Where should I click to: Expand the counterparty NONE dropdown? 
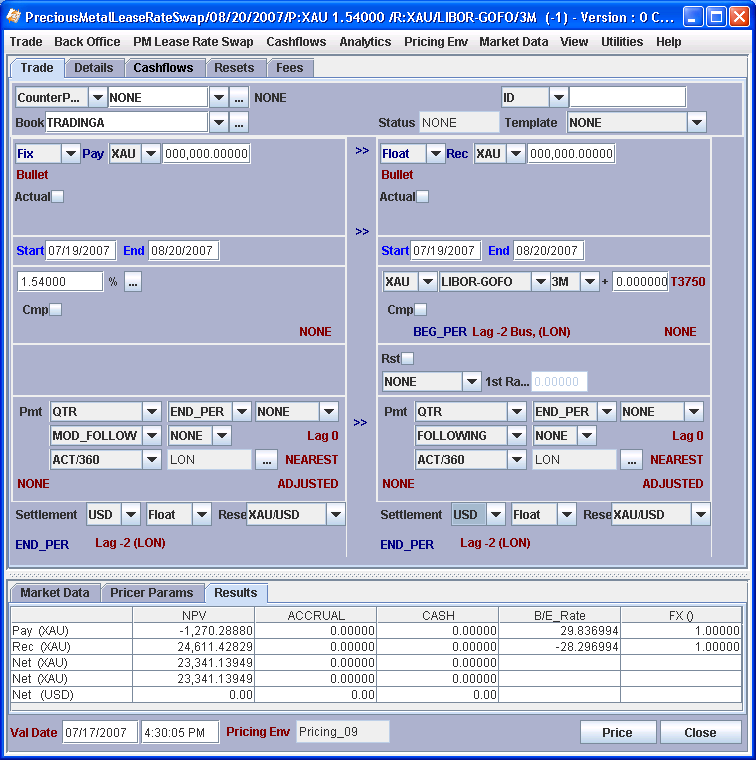coord(219,97)
